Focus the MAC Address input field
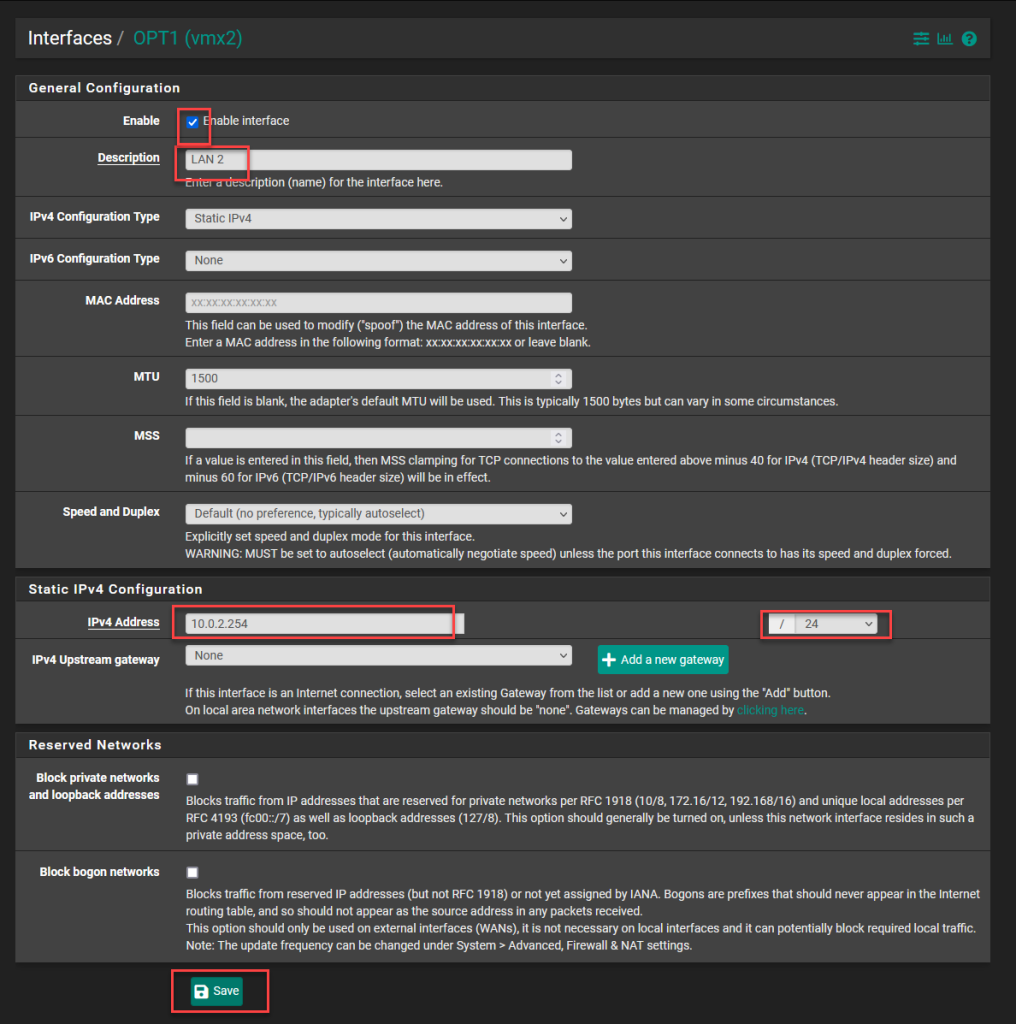This screenshot has height=1024, width=1016. (x=378, y=302)
